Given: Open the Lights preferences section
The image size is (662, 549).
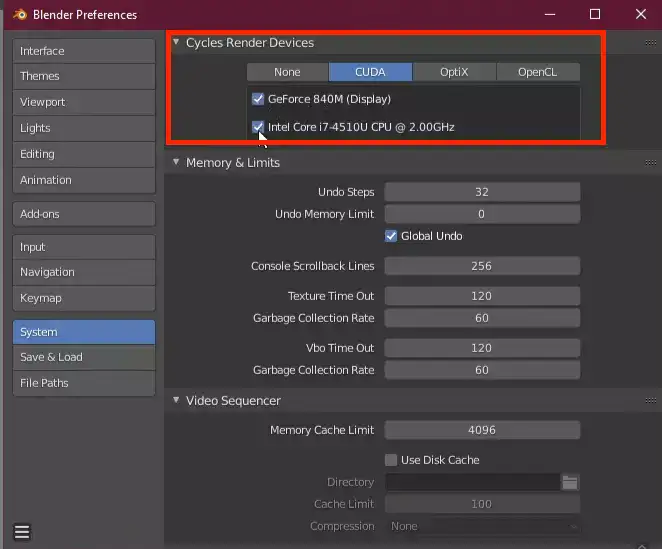Looking at the screenshot, I should 84,128.
